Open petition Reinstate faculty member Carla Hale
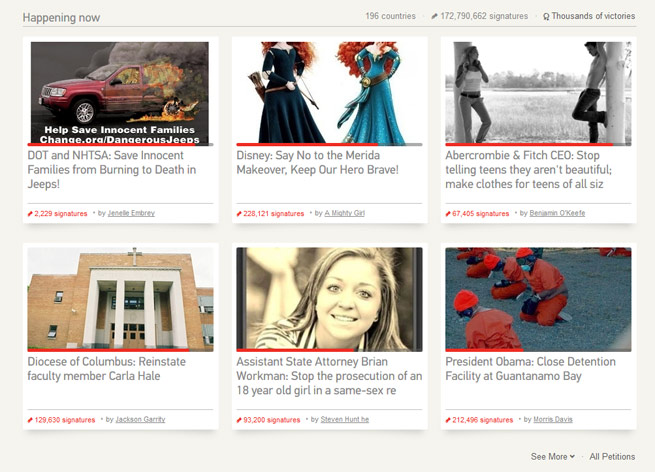This screenshot has width=655, height=472. 107,368
